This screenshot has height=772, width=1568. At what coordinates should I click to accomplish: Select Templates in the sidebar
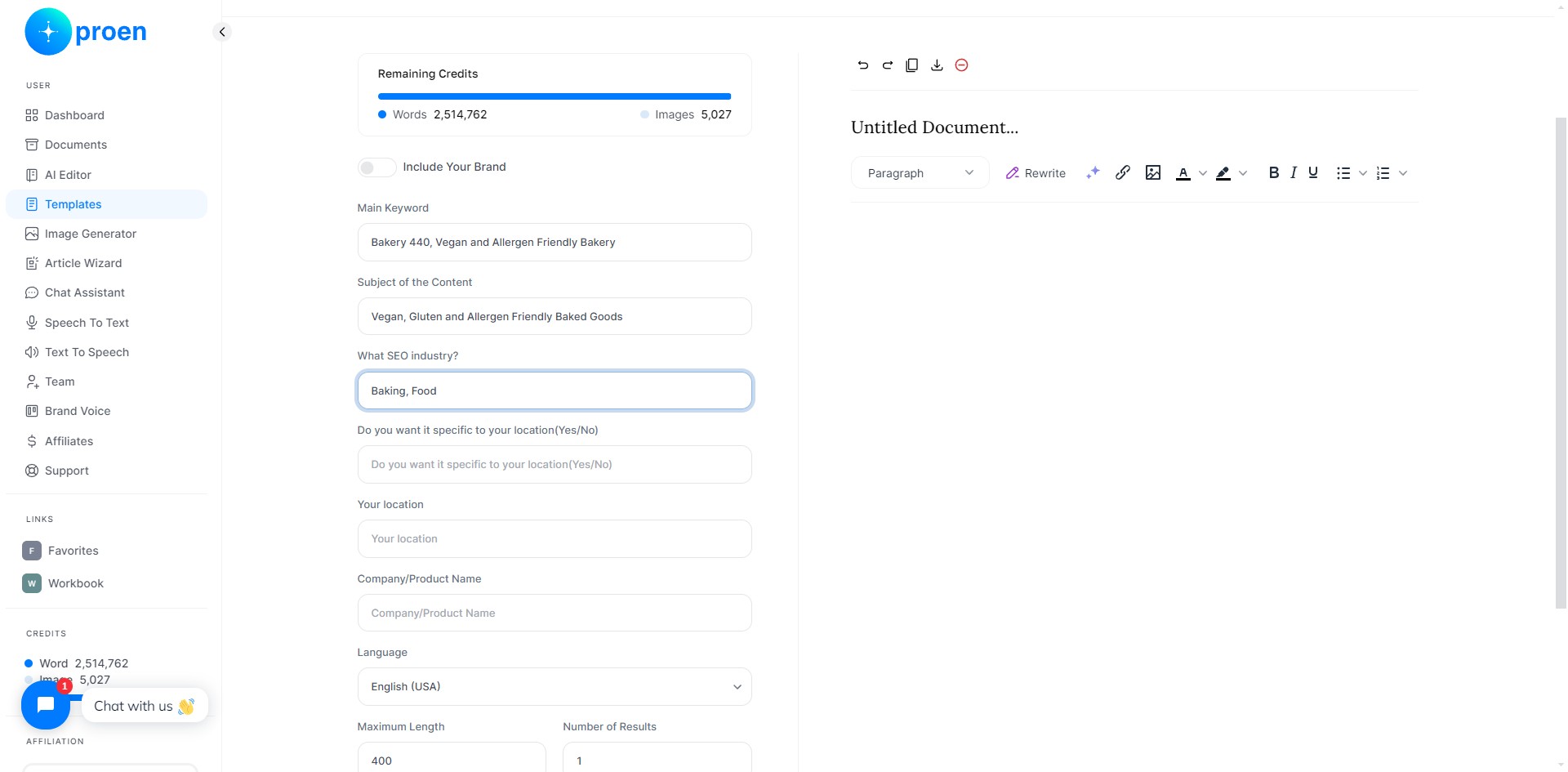(x=107, y=204)
